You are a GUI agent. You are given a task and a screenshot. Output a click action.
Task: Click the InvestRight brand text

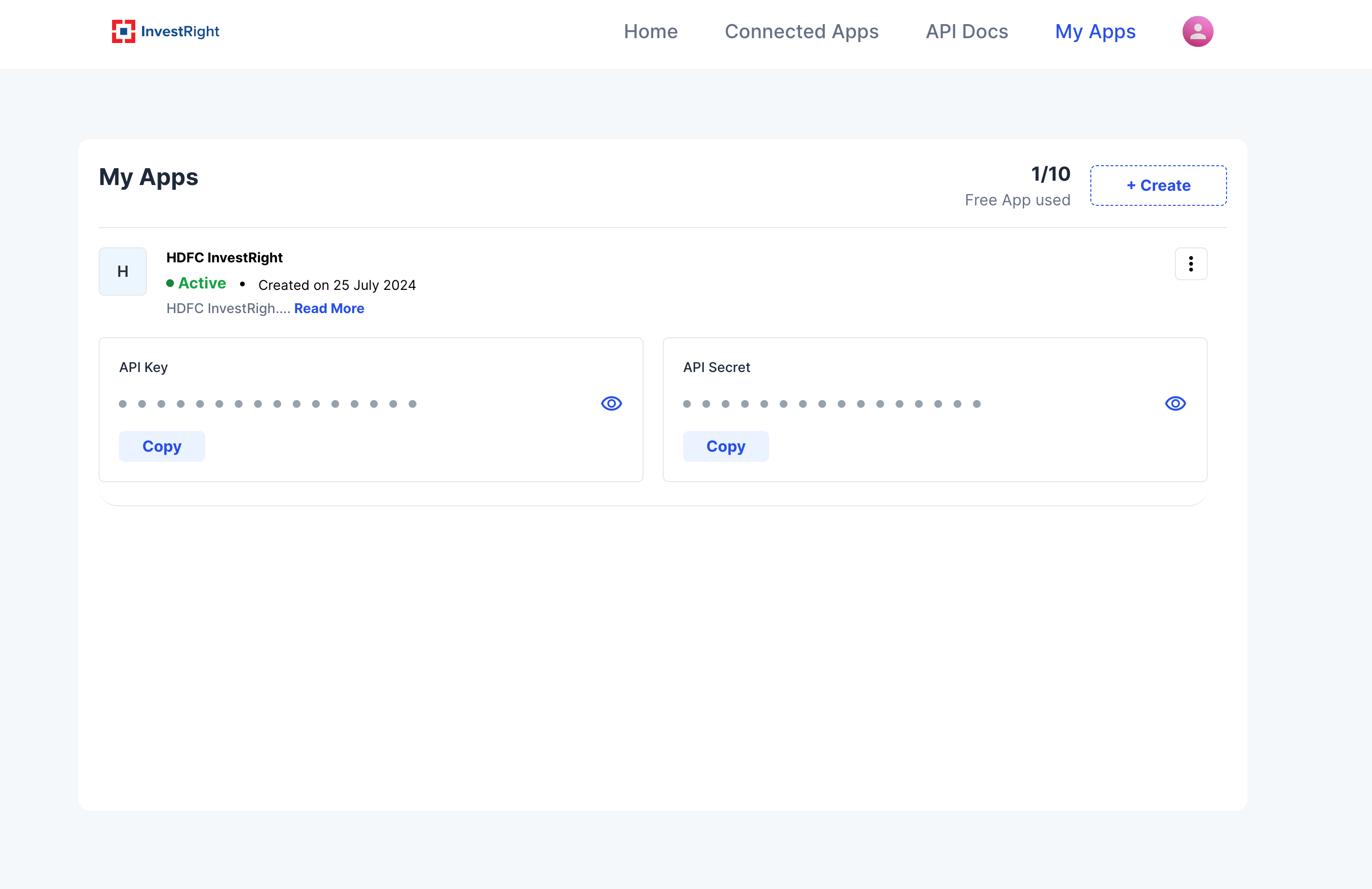[x=180, y=31]
